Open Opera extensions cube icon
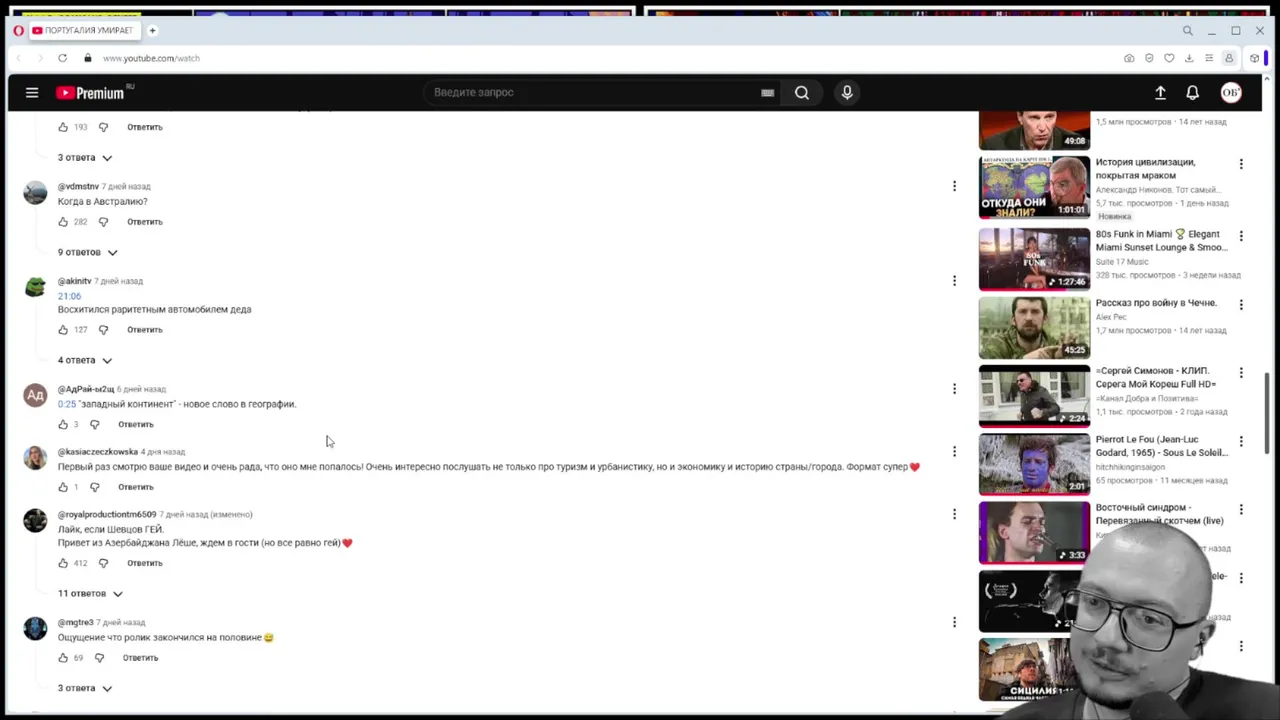Image resolution: width=1280 pixels, height=720 pixels. tap(1254, 58)
